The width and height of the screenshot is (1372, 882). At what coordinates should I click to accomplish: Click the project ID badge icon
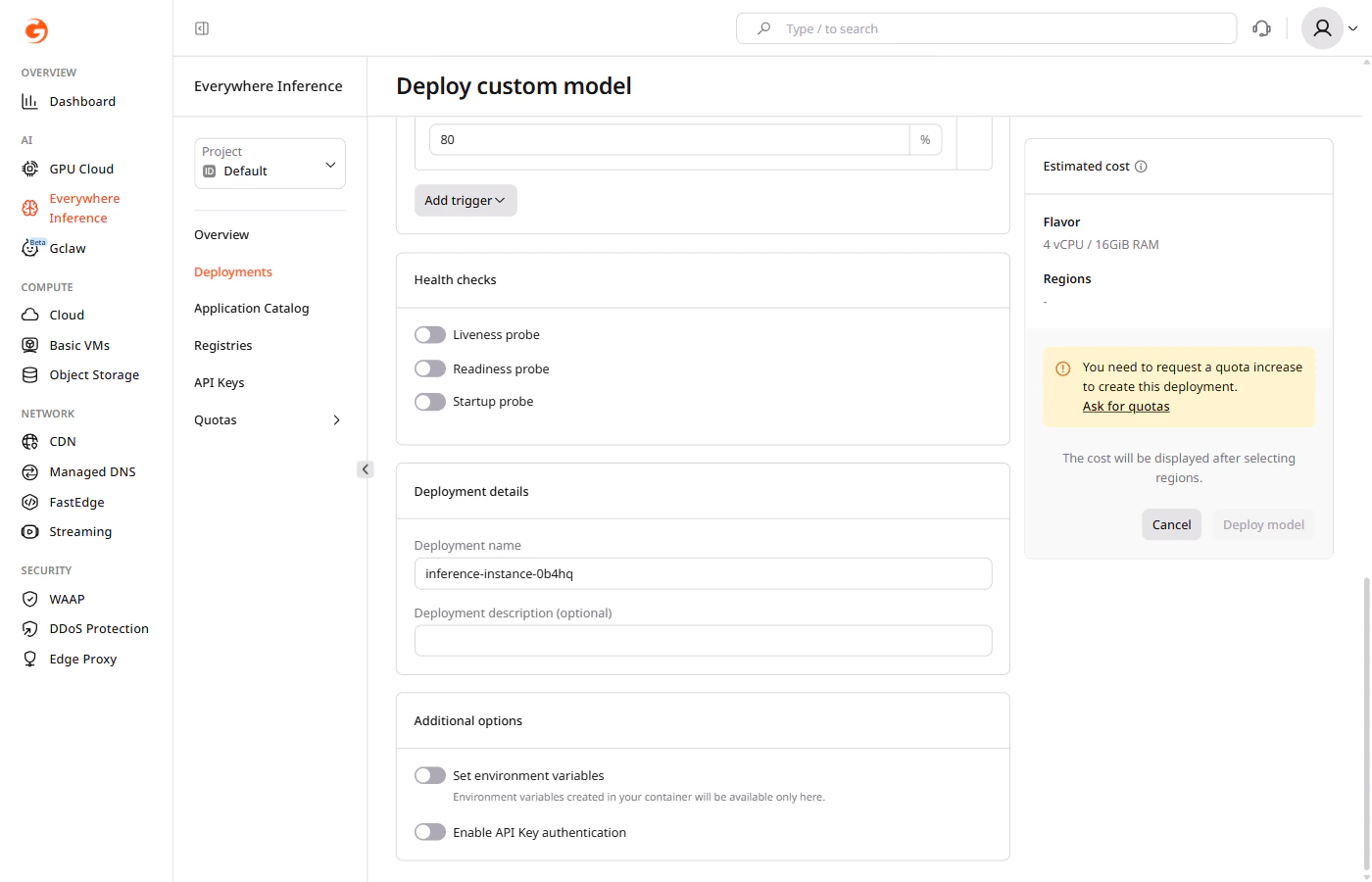point(209,171)
